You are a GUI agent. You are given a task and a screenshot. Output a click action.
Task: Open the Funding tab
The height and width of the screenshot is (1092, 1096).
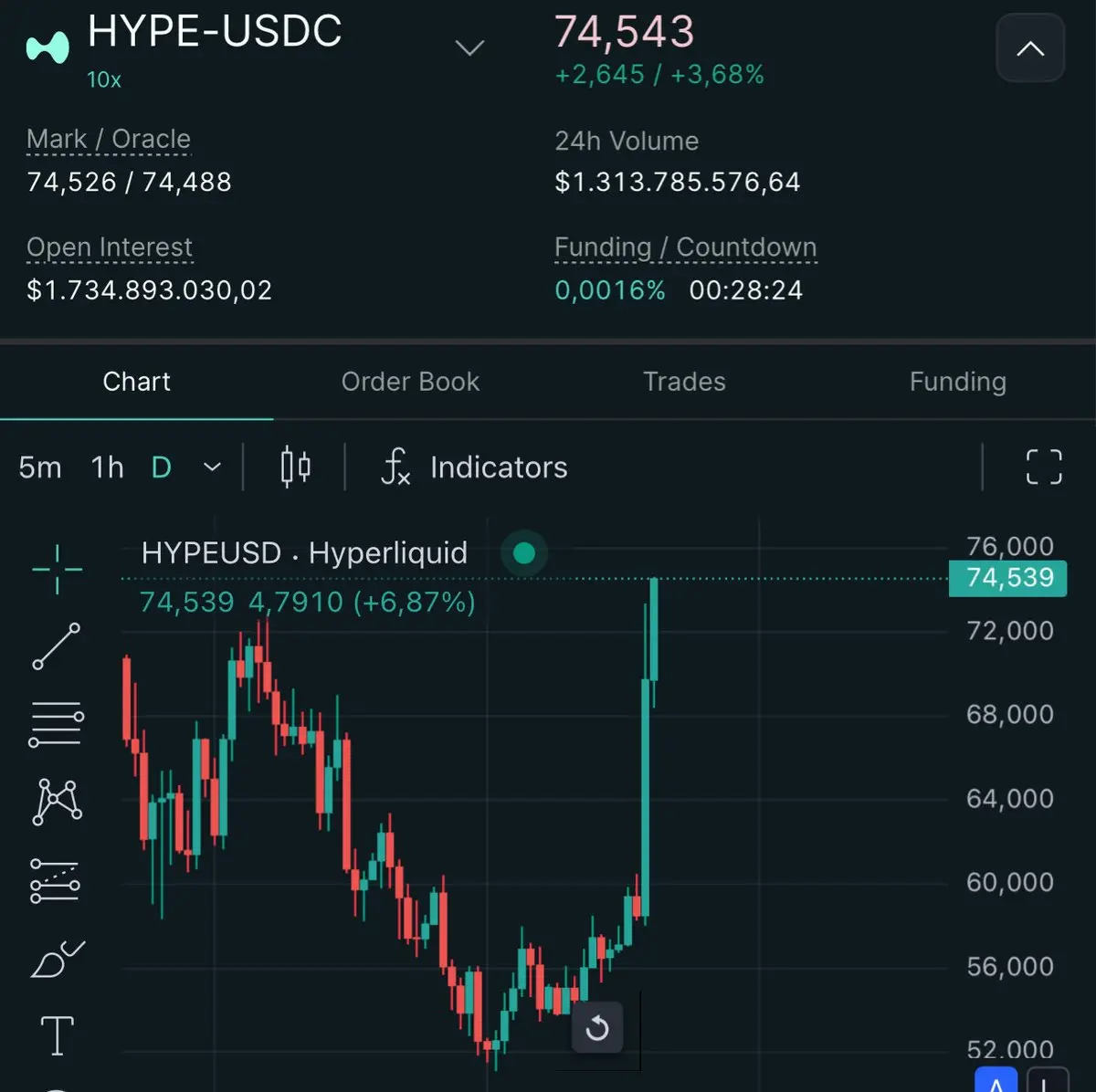[958, 382]
